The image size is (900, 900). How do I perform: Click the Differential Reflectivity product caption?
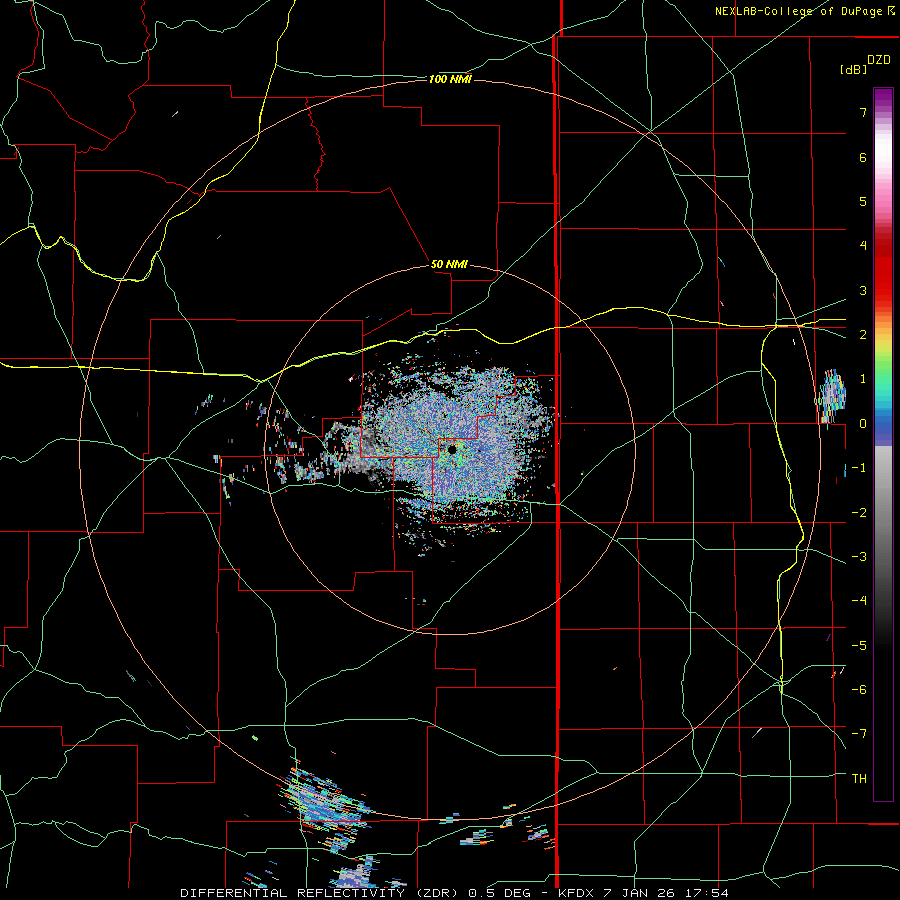click(454, 893)
